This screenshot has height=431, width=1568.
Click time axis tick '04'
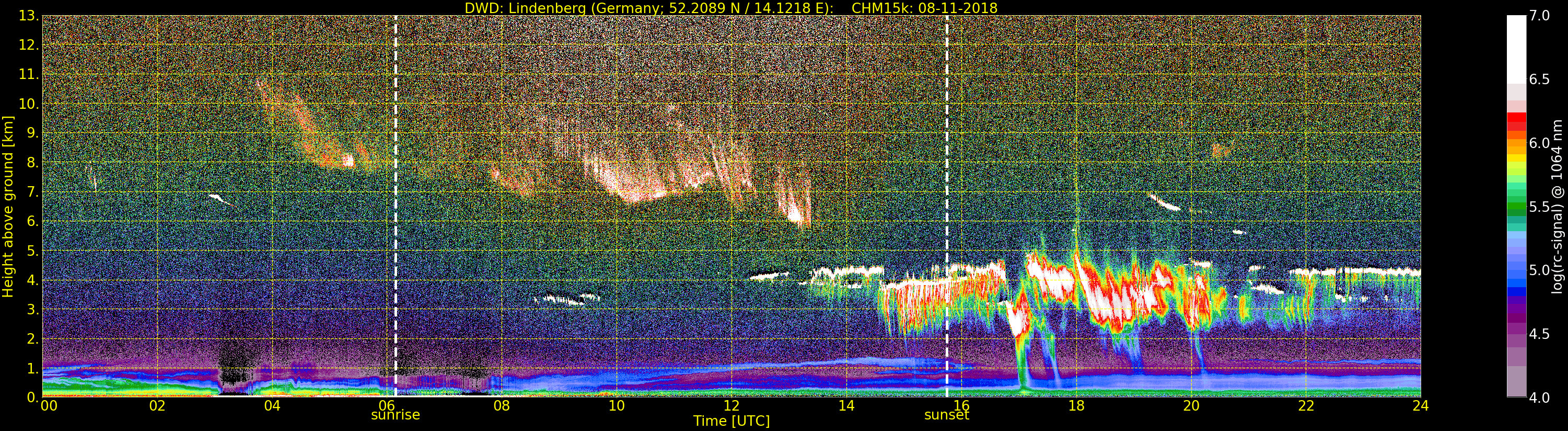tap(272, 405)
